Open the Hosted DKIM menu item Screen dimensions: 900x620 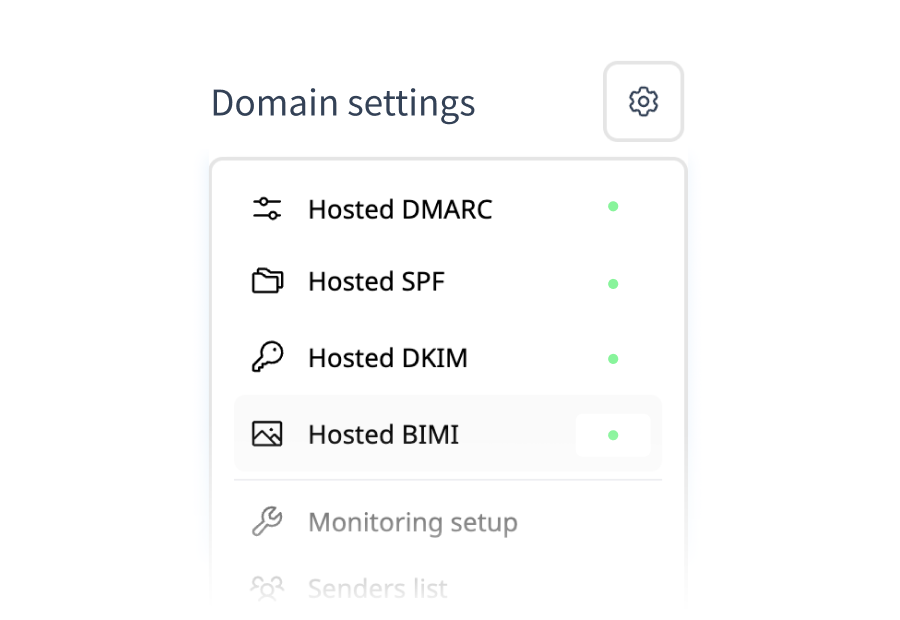pos(448,358)
